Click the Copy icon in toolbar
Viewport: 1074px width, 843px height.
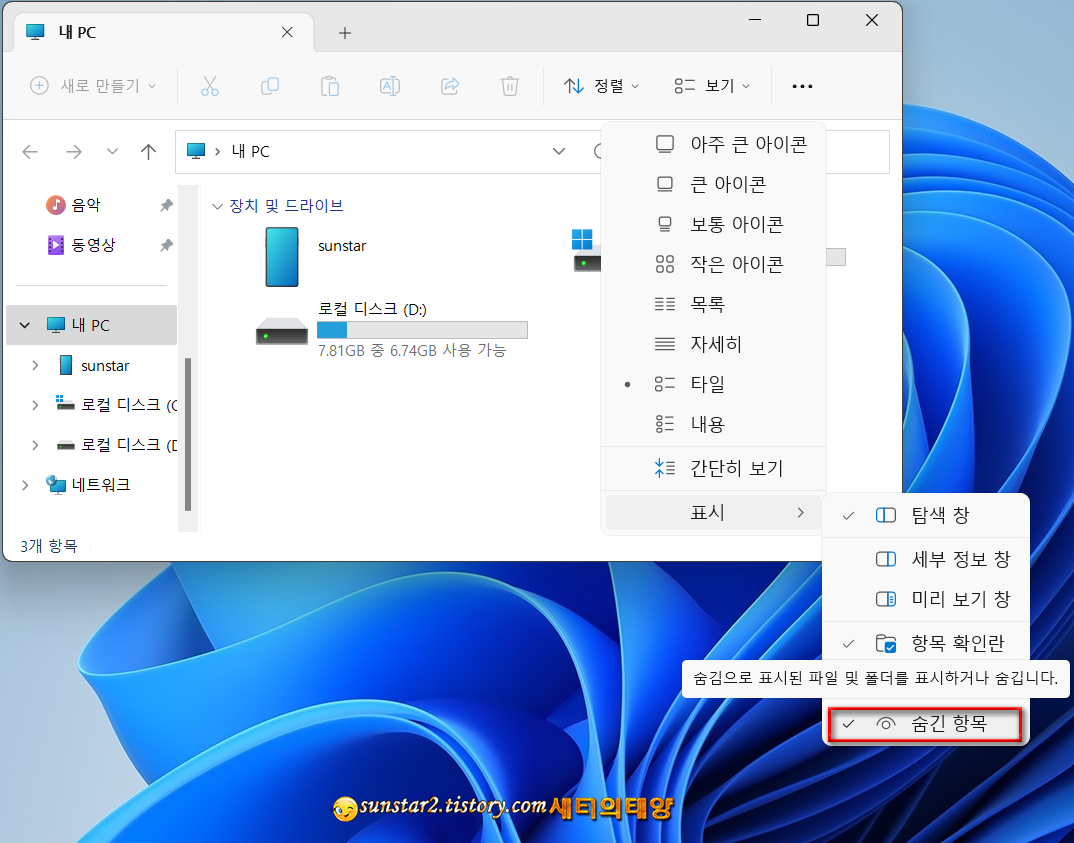click(x=270, y=86)
